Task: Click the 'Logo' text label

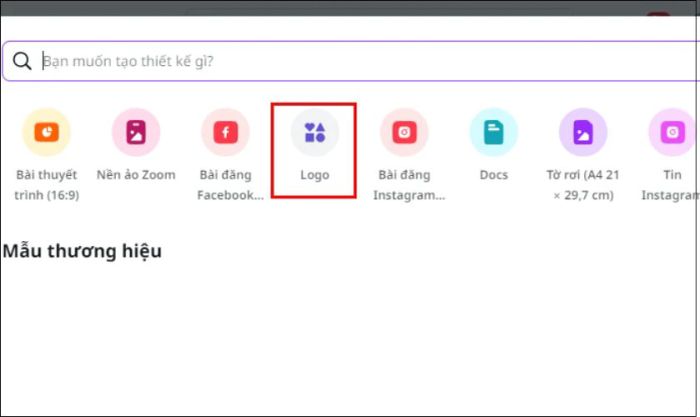Action: (315, 175)
